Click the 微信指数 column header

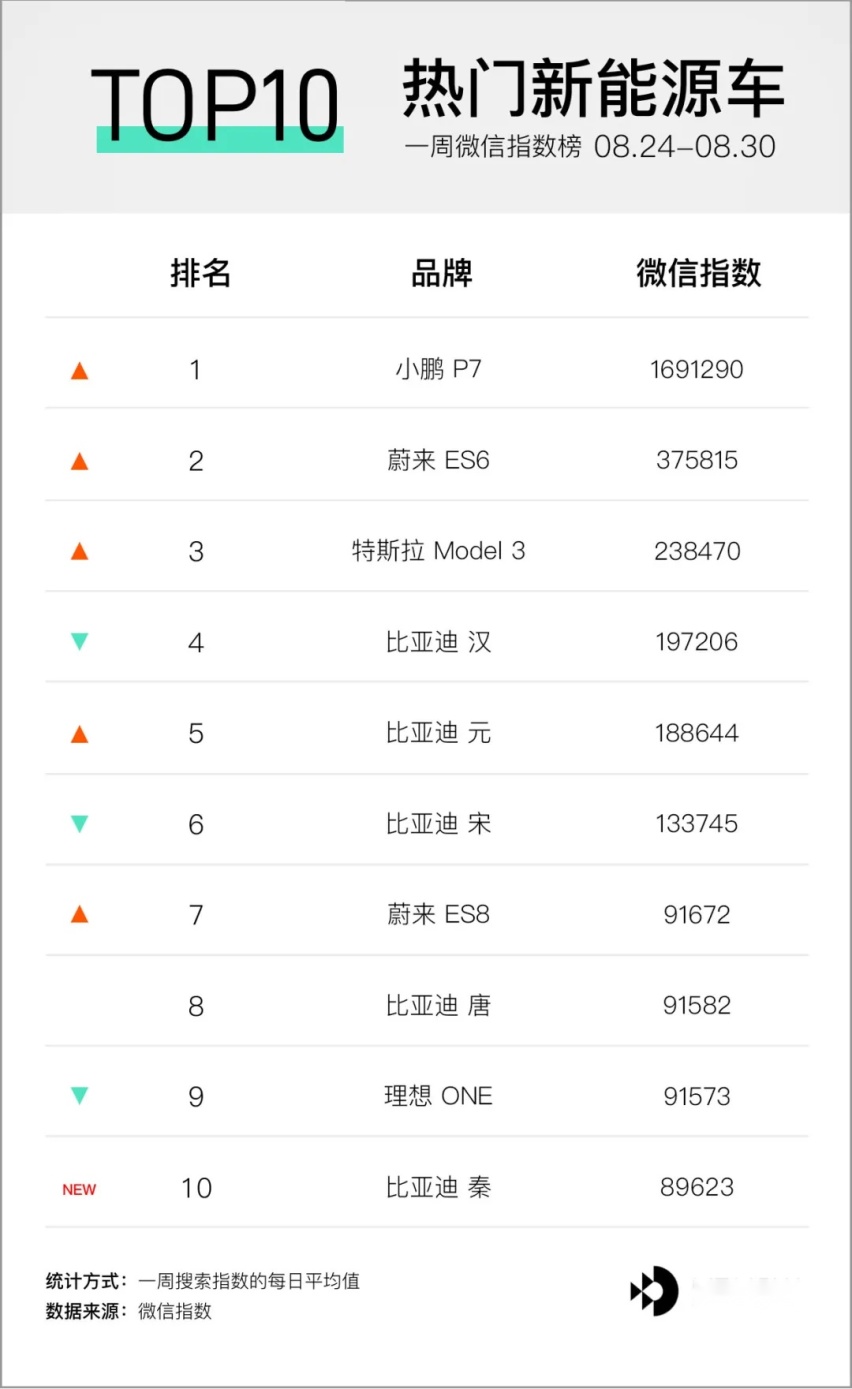pos(698,273)
